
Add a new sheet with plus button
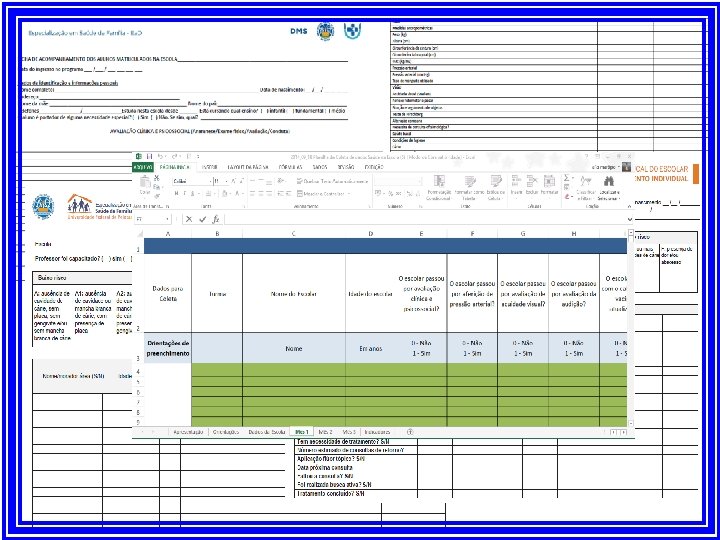pos(411,432)
